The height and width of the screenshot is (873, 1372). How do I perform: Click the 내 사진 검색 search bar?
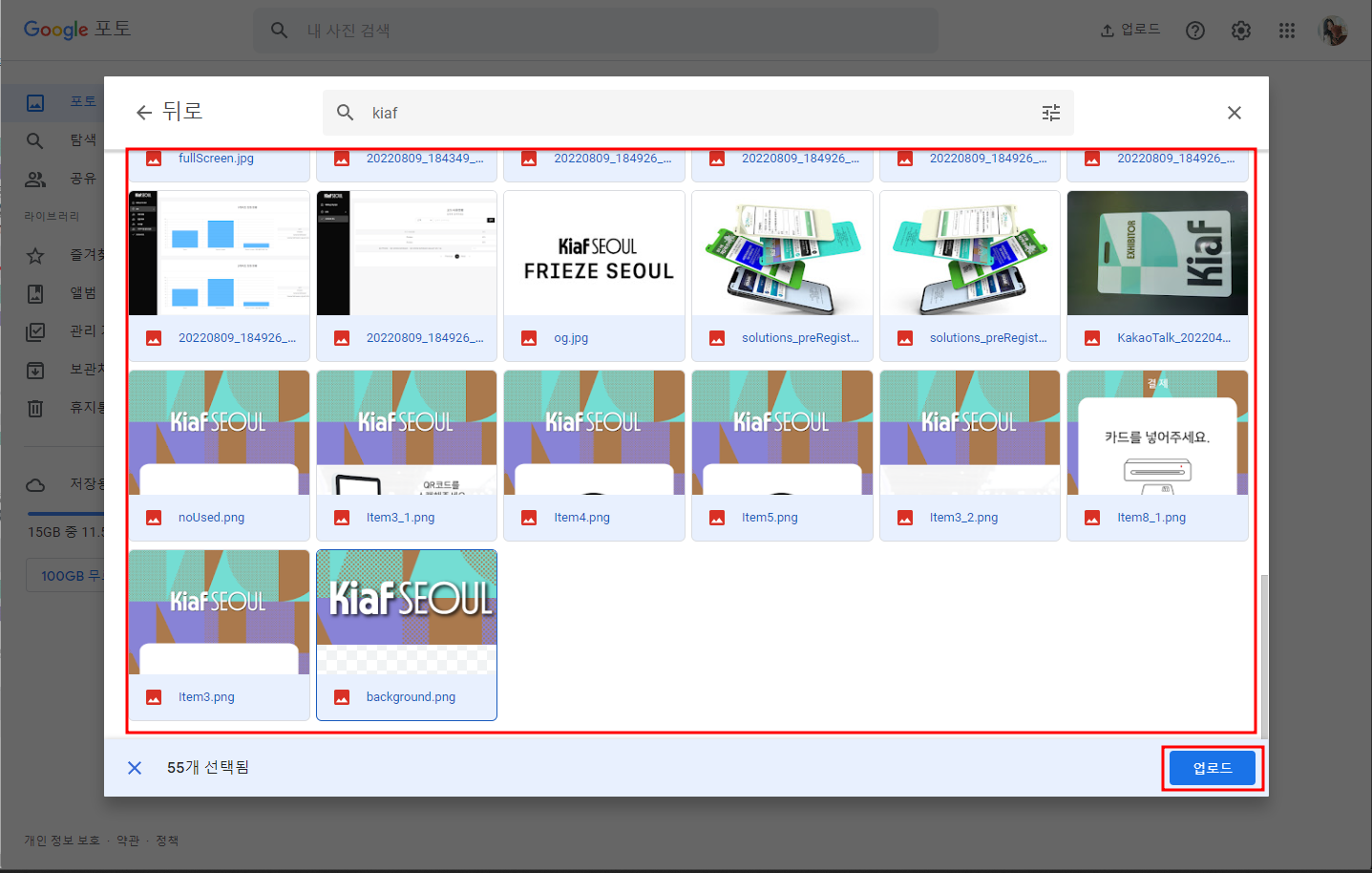click(x=595, y=31)
